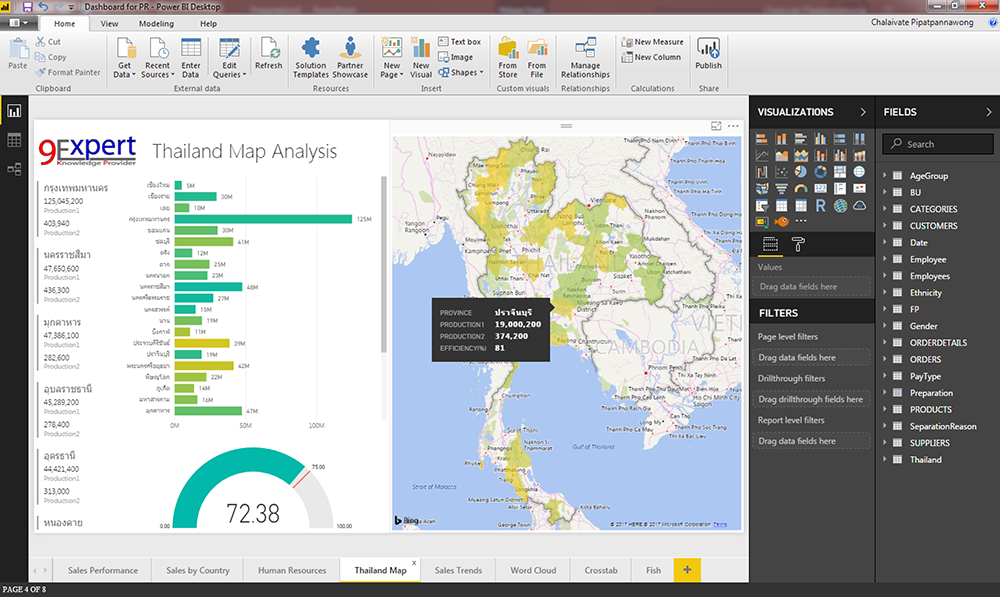
Task: Select the line chart visual
Action: coord(762,155)
